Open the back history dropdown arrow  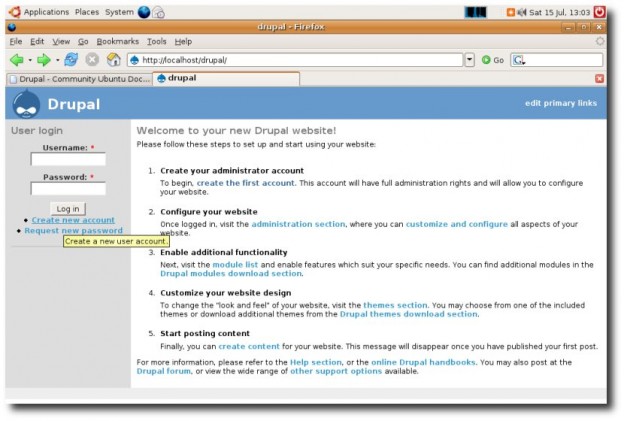(x=30, y=60)
